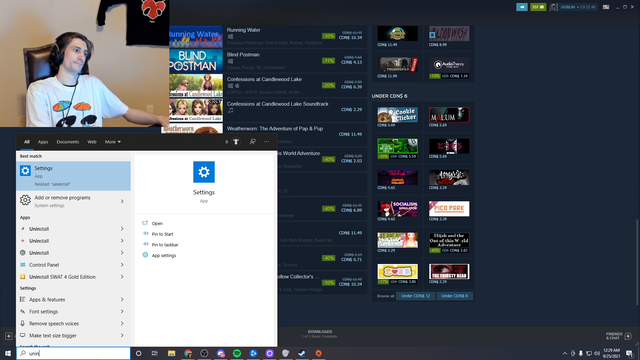640x360 pixels.
Task: Expand Make text size bigger chevron
Action: [x=122, y=336]
